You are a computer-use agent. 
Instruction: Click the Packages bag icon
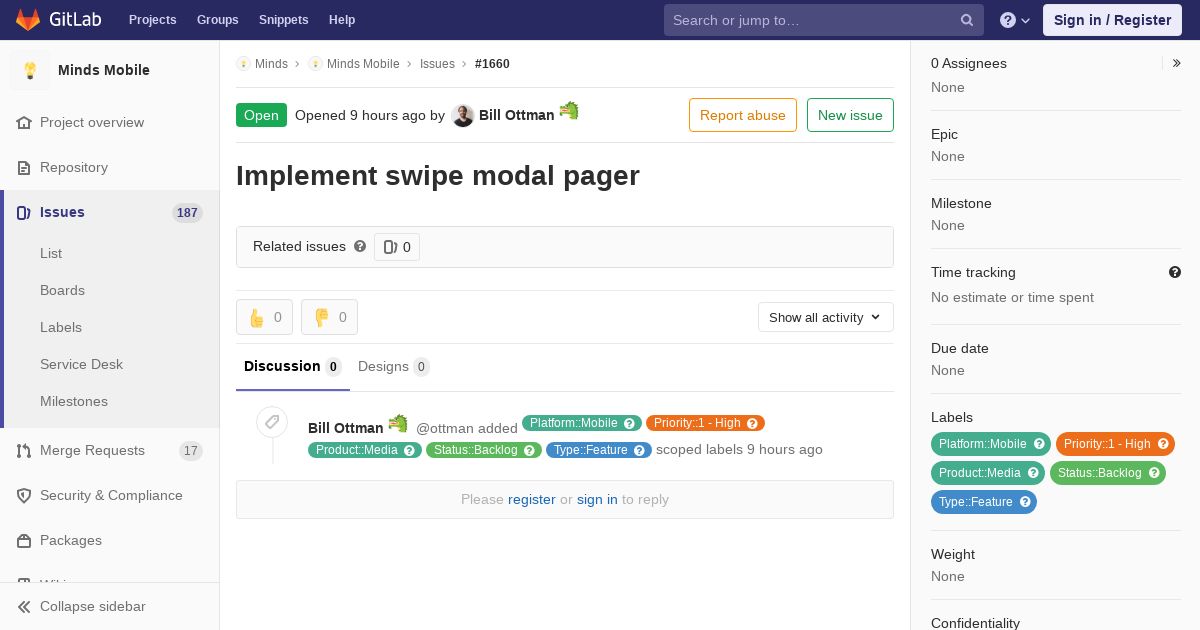click(x=24, y=540)
